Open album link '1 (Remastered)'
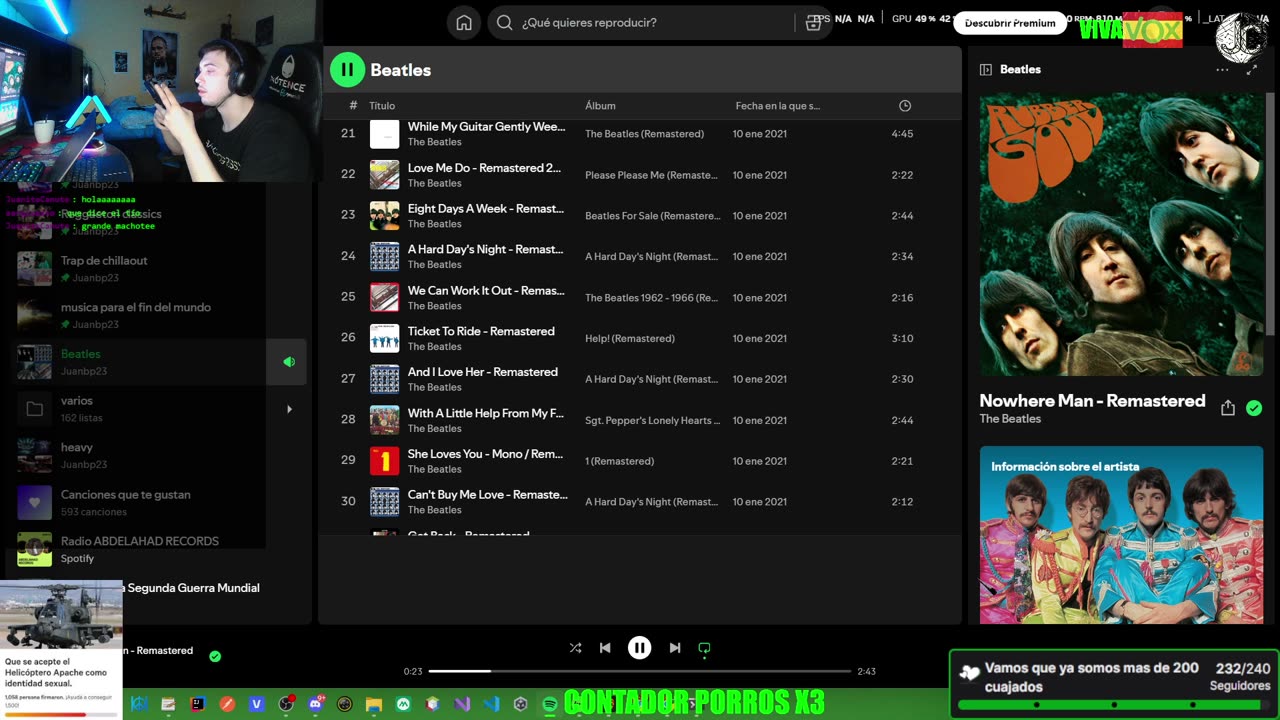The width and height of the screenshot is (1280, 720). pyautogui.click(x=619, y=462)
